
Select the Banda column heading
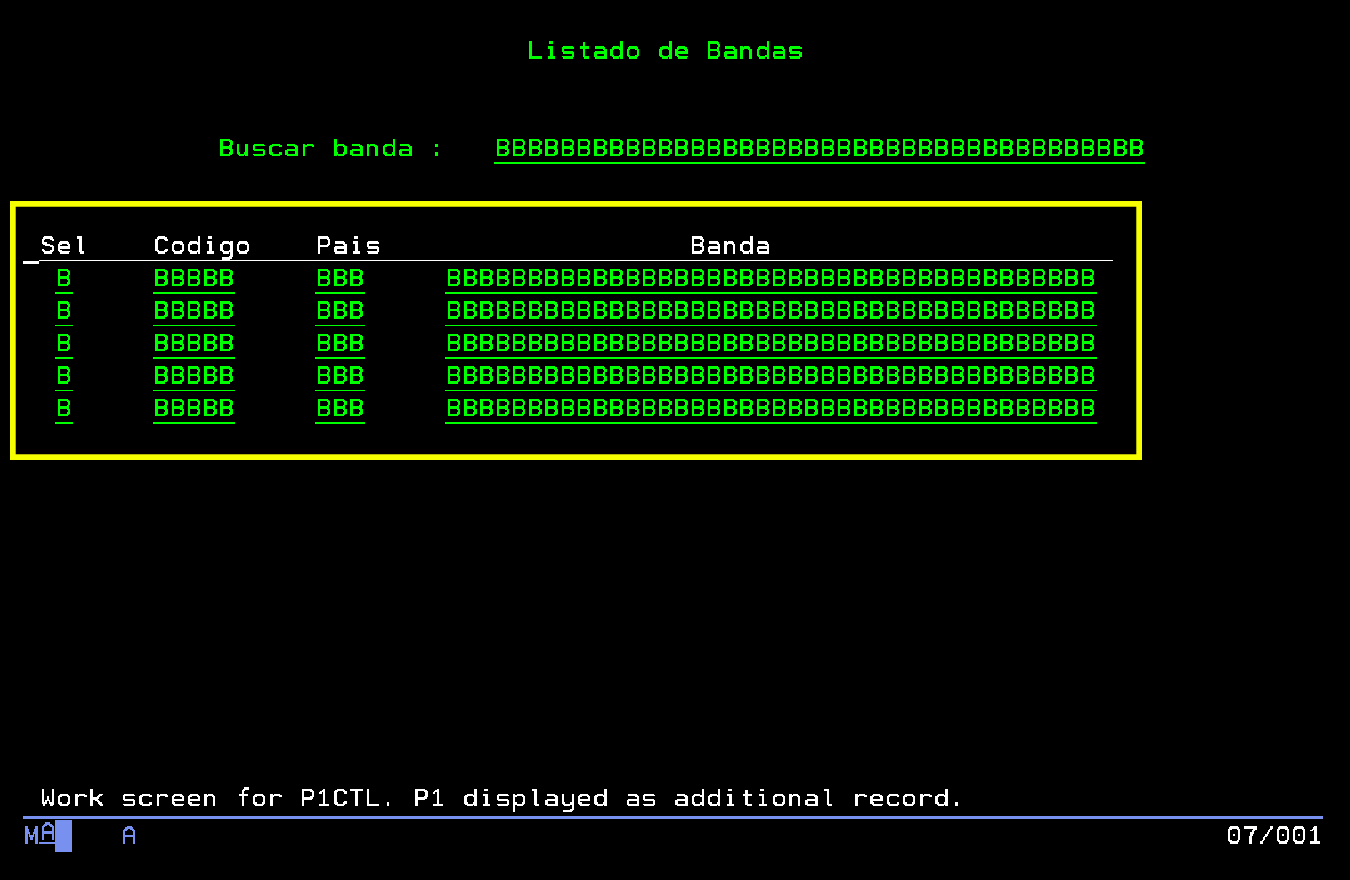coord(729,245)
